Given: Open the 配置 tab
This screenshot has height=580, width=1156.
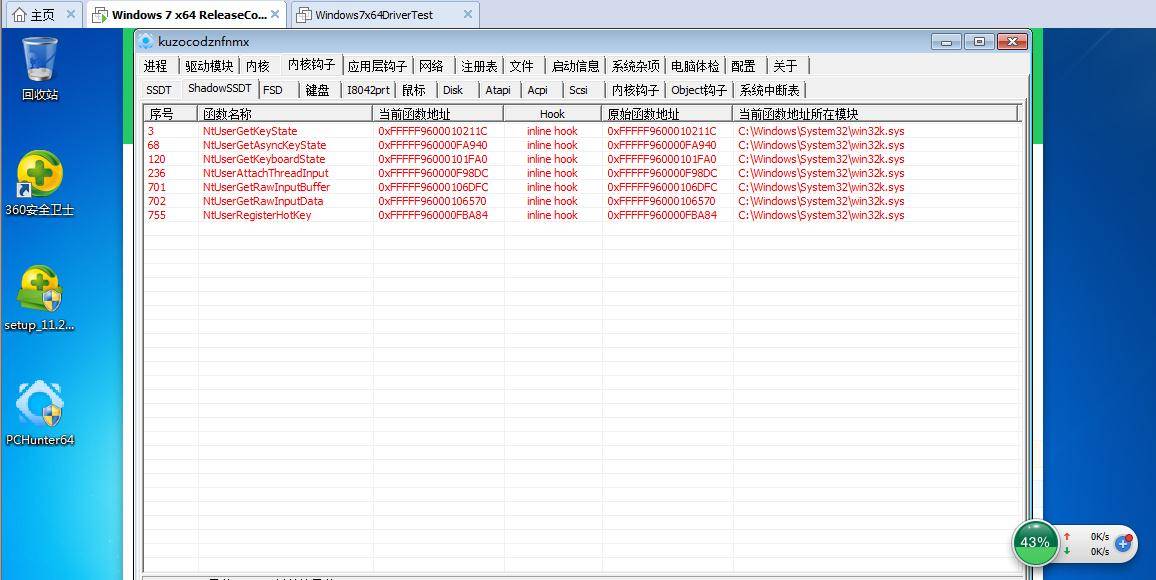Looking at the screenshot, I should tap(743, 66).
